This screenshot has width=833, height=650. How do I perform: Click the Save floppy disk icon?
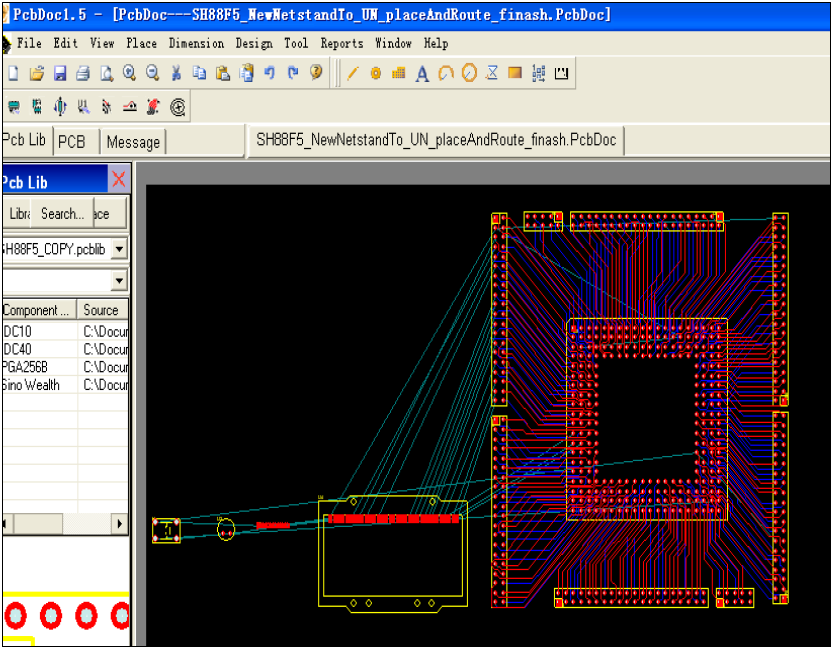pos(60,73)
